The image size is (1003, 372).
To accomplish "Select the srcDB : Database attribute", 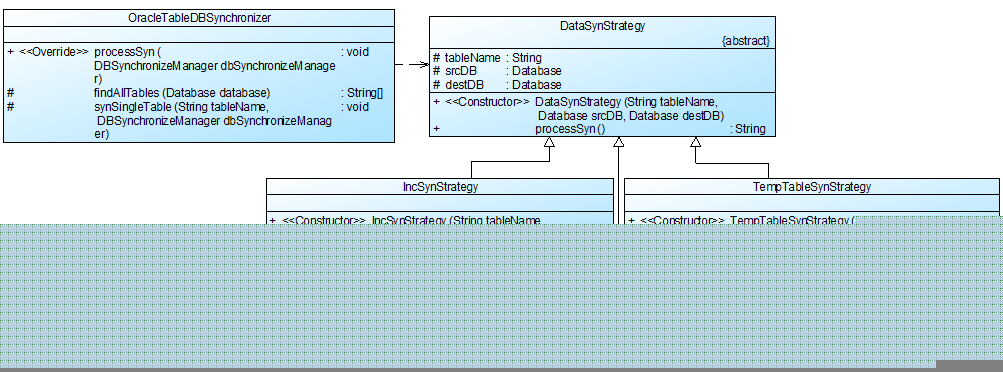I will (x=497, y=71).
